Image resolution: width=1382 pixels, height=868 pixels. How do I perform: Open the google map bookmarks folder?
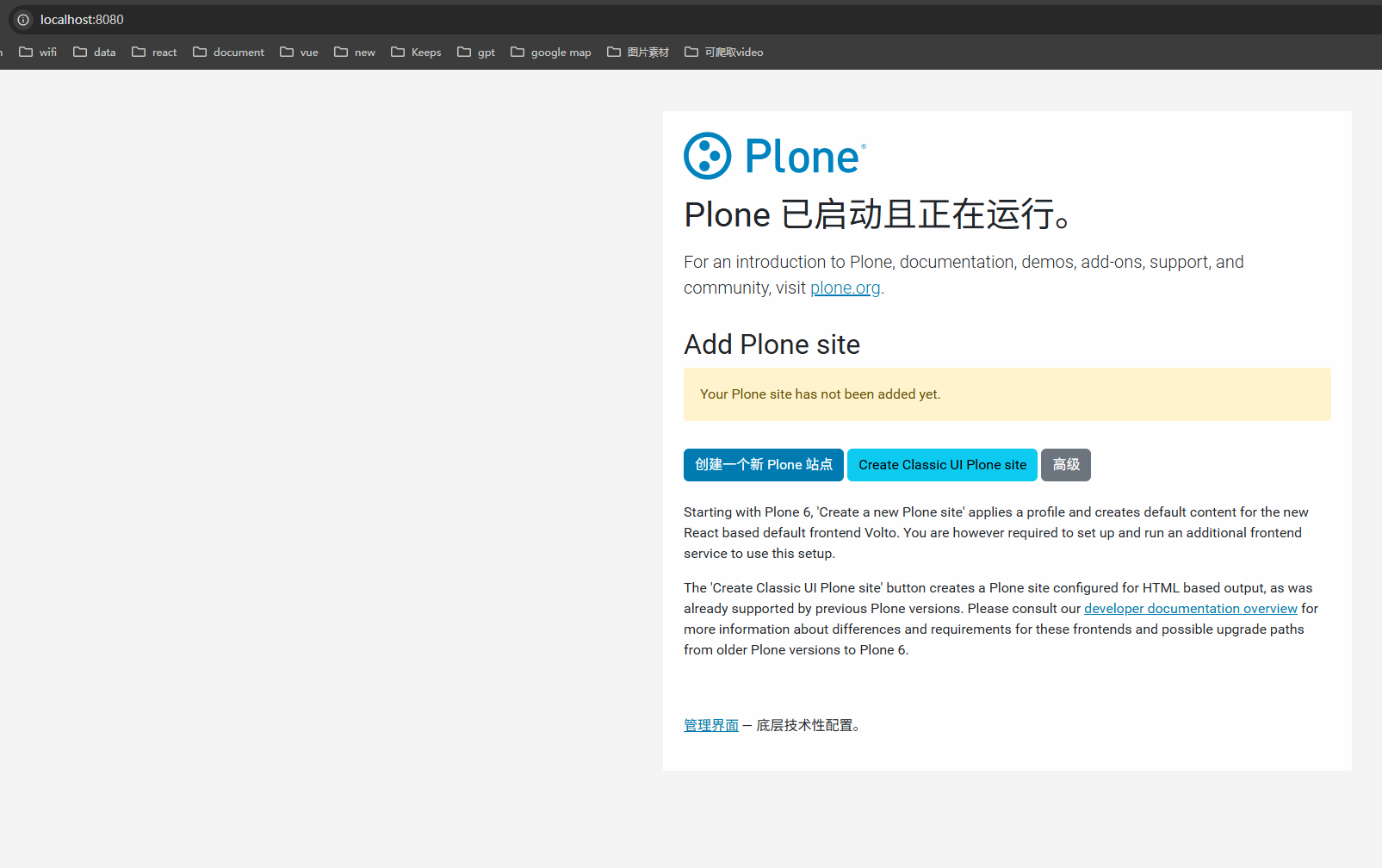(551, 52)
